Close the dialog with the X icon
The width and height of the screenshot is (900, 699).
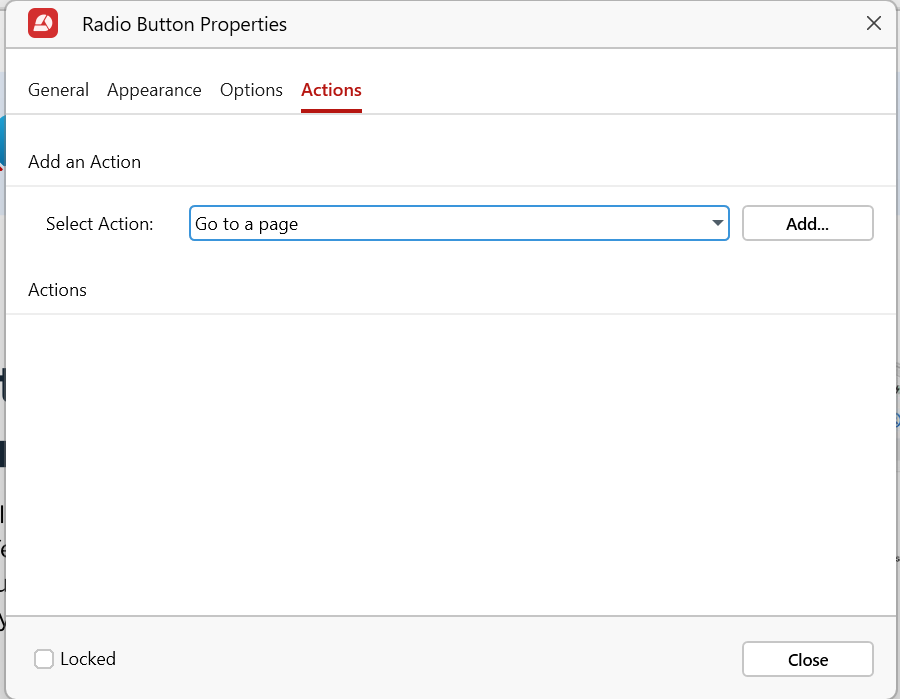pos(873,24)
